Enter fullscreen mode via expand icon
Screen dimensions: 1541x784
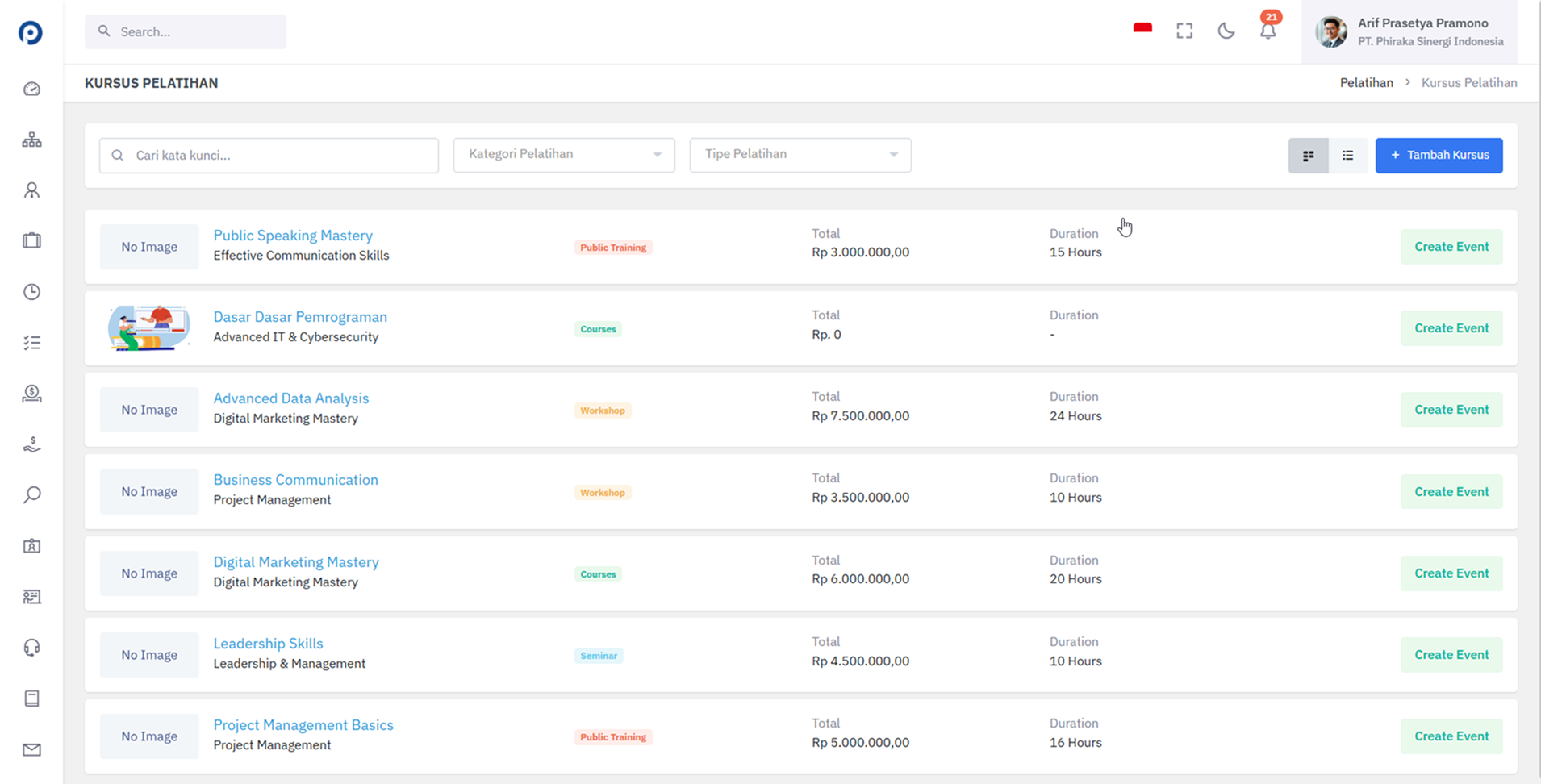pos(1184,31)
